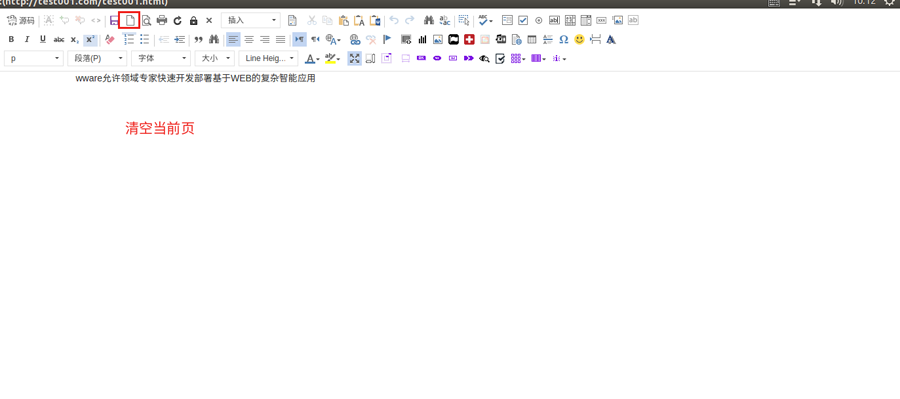Toggle Underline formatting
The height and width of the screenshot is (399, 900).
[x=42, y=40]
